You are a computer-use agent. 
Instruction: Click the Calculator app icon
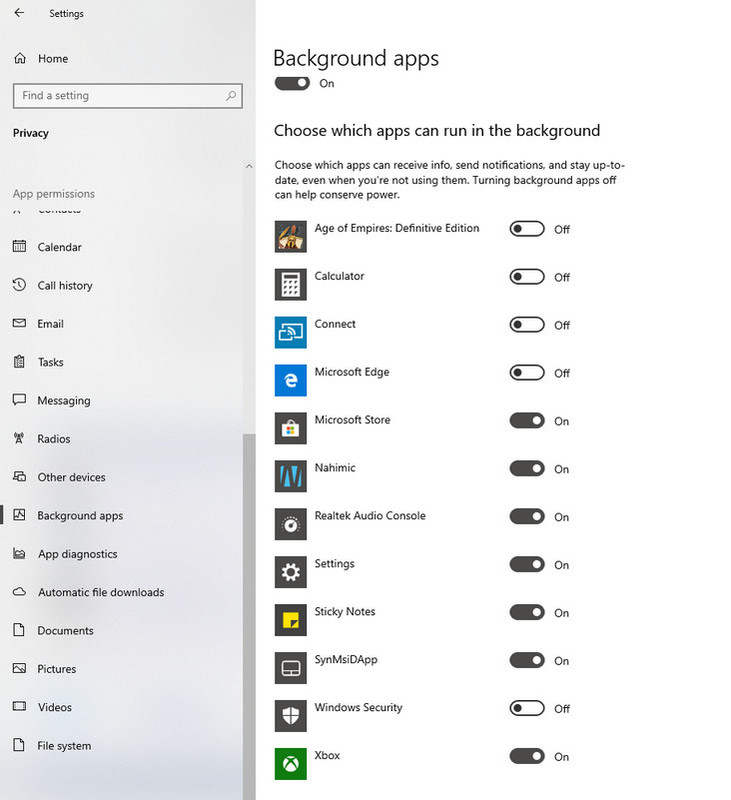pos(291,285)
